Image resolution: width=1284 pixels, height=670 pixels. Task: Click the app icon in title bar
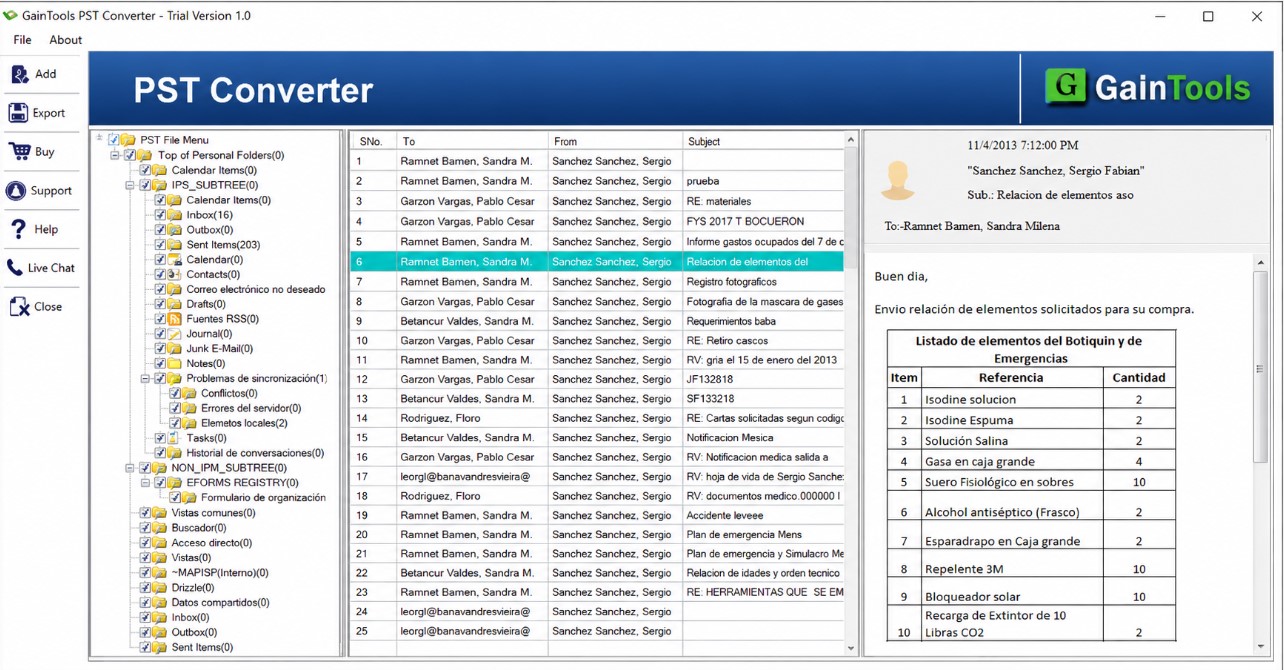pos(11,16)
